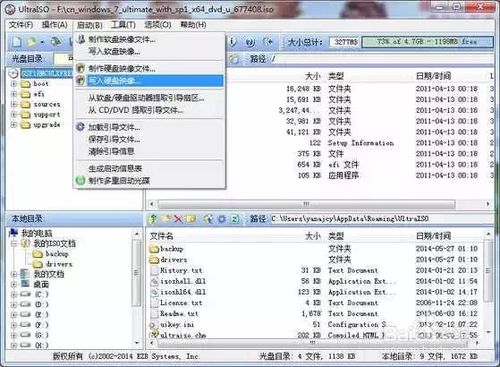Click the local 路径 path field
The width and height of the screenshot is (500, 367).
[381, 219]
